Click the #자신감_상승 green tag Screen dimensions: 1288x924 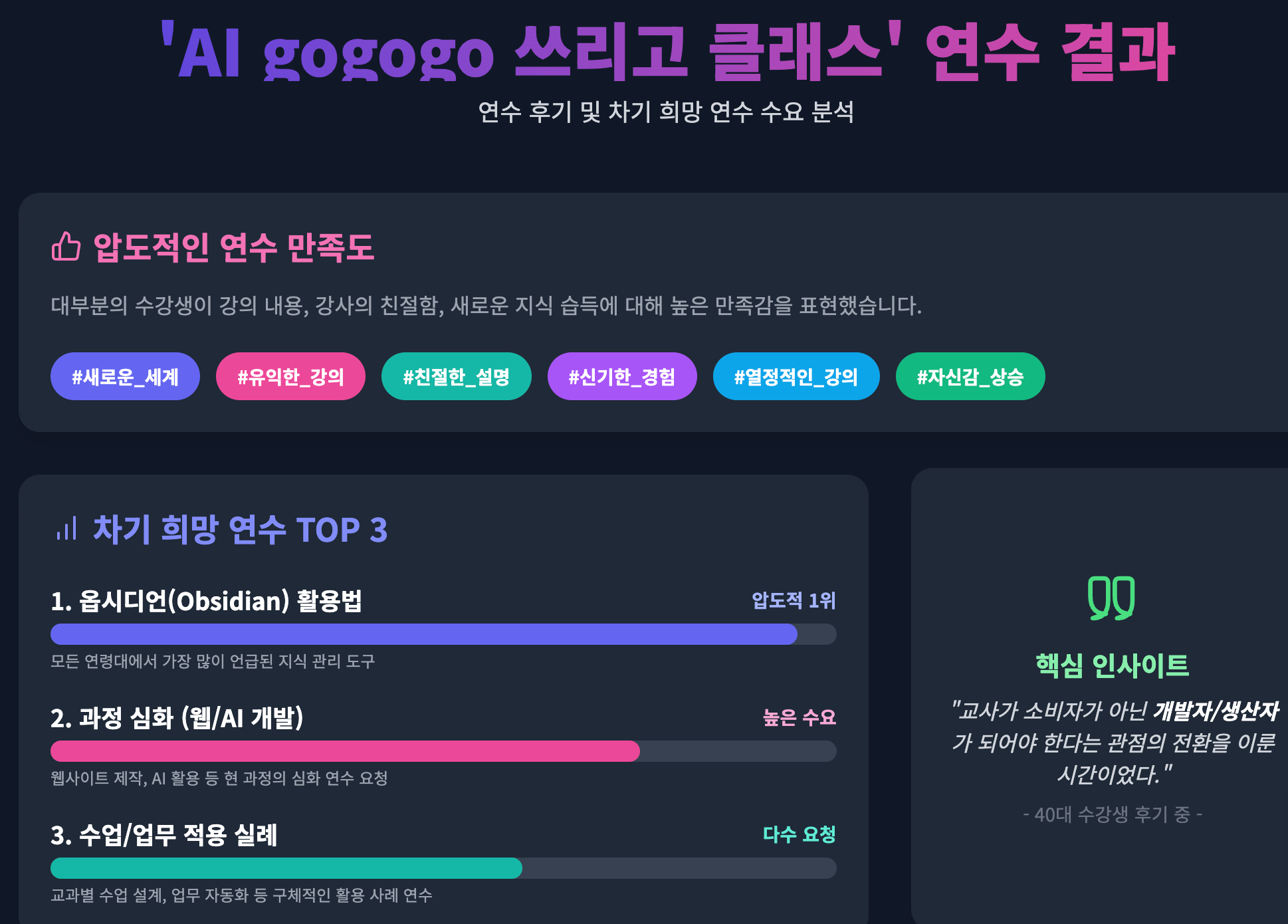970,377
